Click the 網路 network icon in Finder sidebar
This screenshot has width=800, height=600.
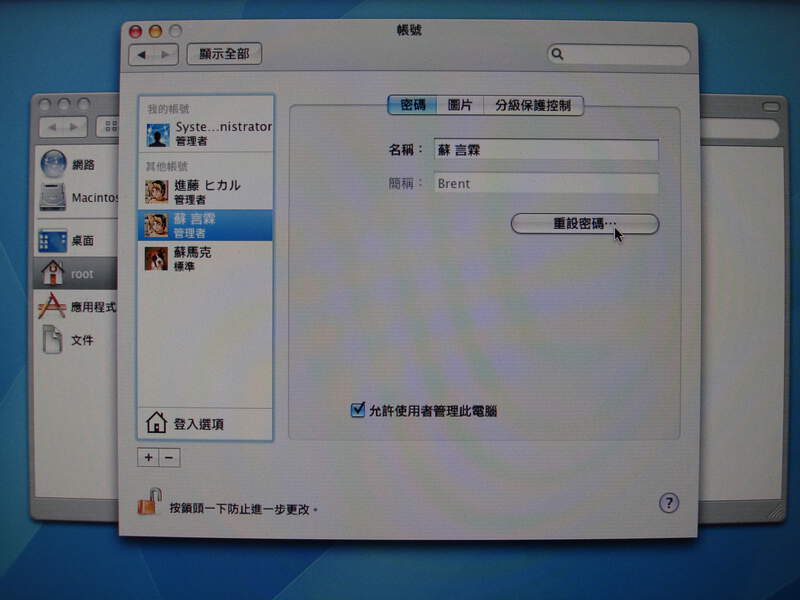53,163
